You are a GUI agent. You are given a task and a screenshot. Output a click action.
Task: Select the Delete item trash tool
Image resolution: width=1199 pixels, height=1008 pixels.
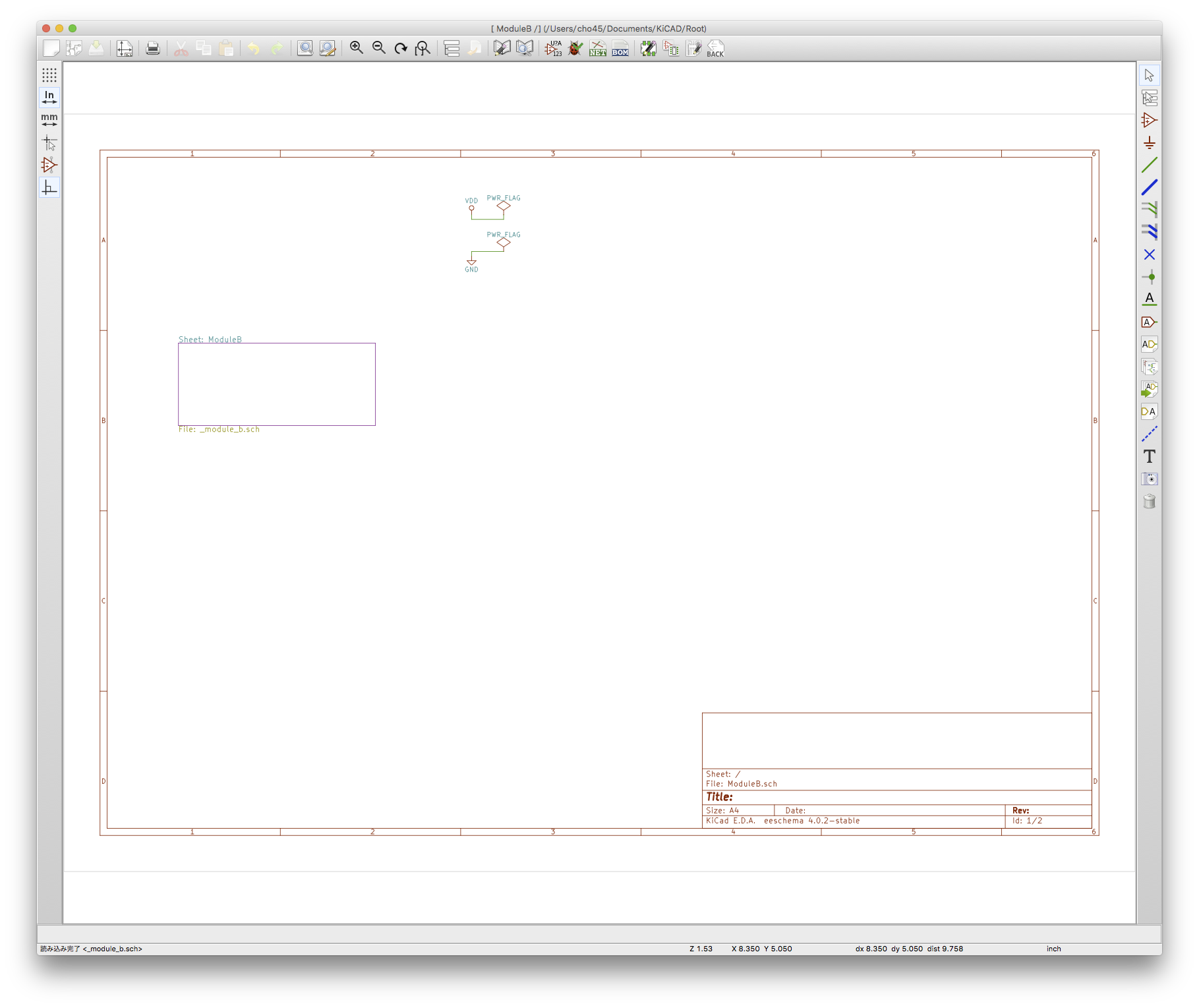tap(1149, 502)
